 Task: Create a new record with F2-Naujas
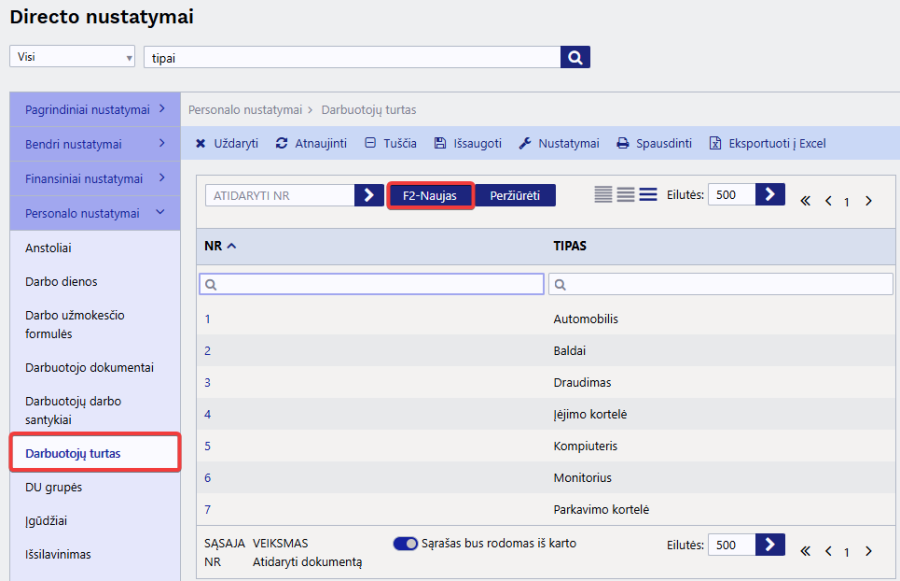click(430, 196)
